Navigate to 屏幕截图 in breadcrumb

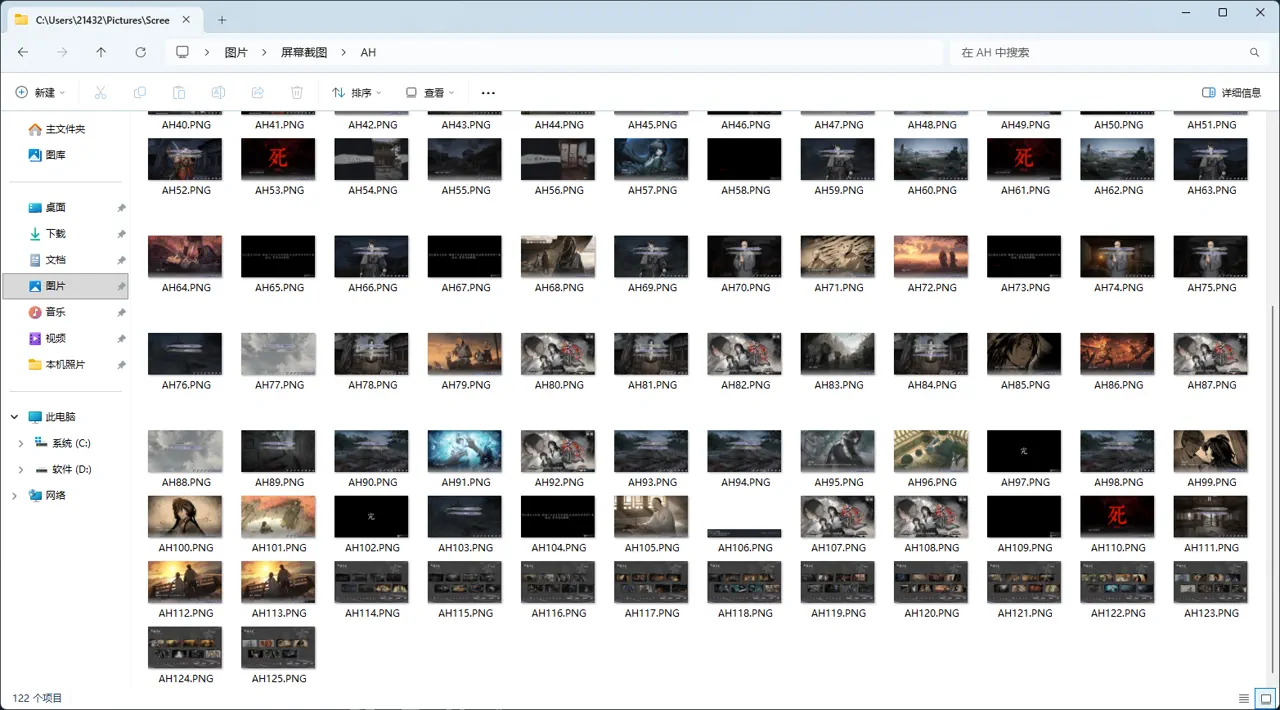(x=304, y=52)
